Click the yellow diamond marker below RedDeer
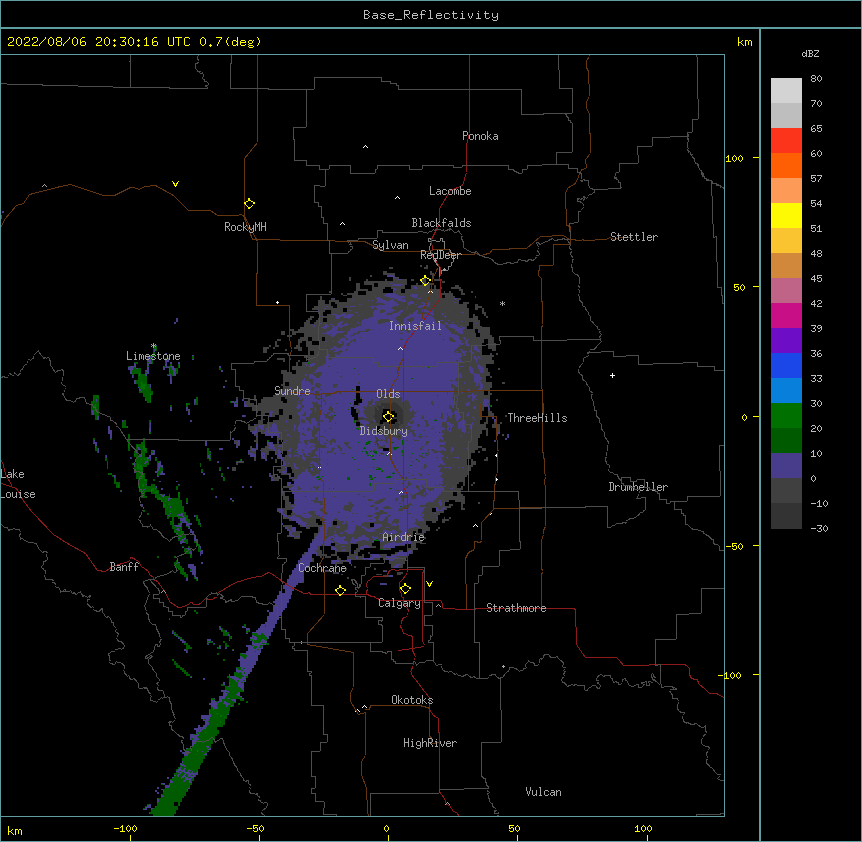This screenshot has height=842, width=862. (426, 281)
